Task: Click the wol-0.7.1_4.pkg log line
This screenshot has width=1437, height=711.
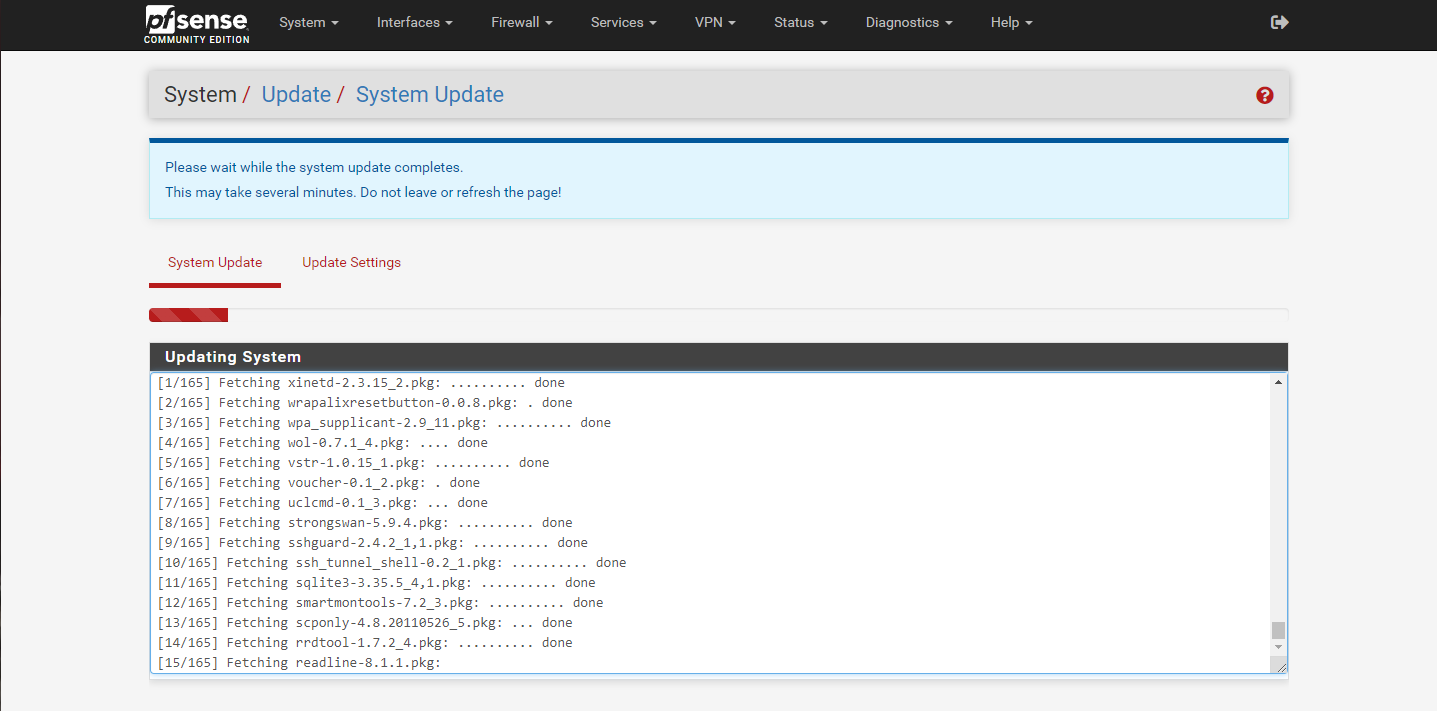Action: click(x=323, y=443)
